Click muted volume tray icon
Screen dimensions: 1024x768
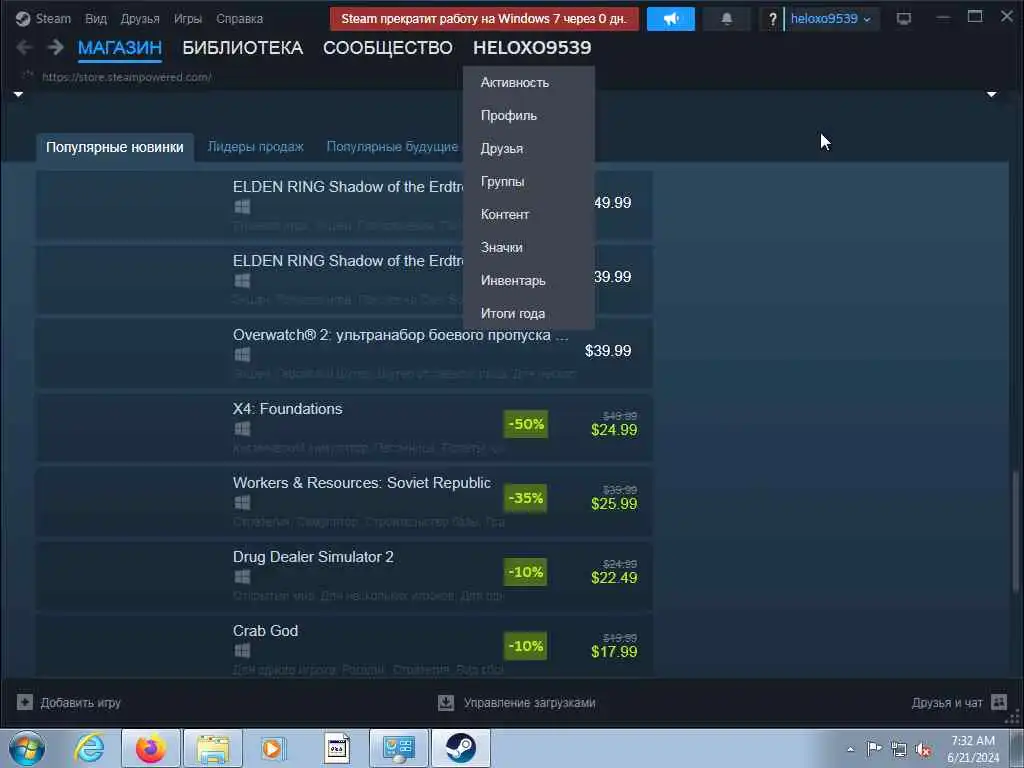click(x=923, y=749)
